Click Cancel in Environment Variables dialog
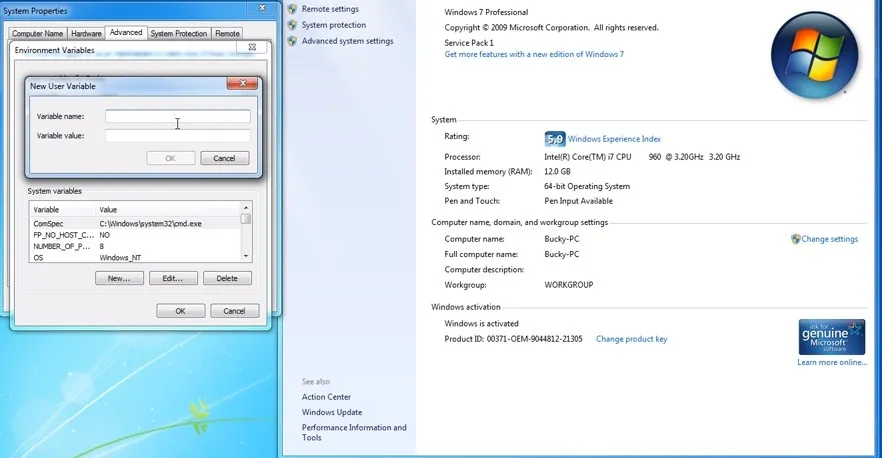Viewport: 882px width, 458px height. (235, 311)
